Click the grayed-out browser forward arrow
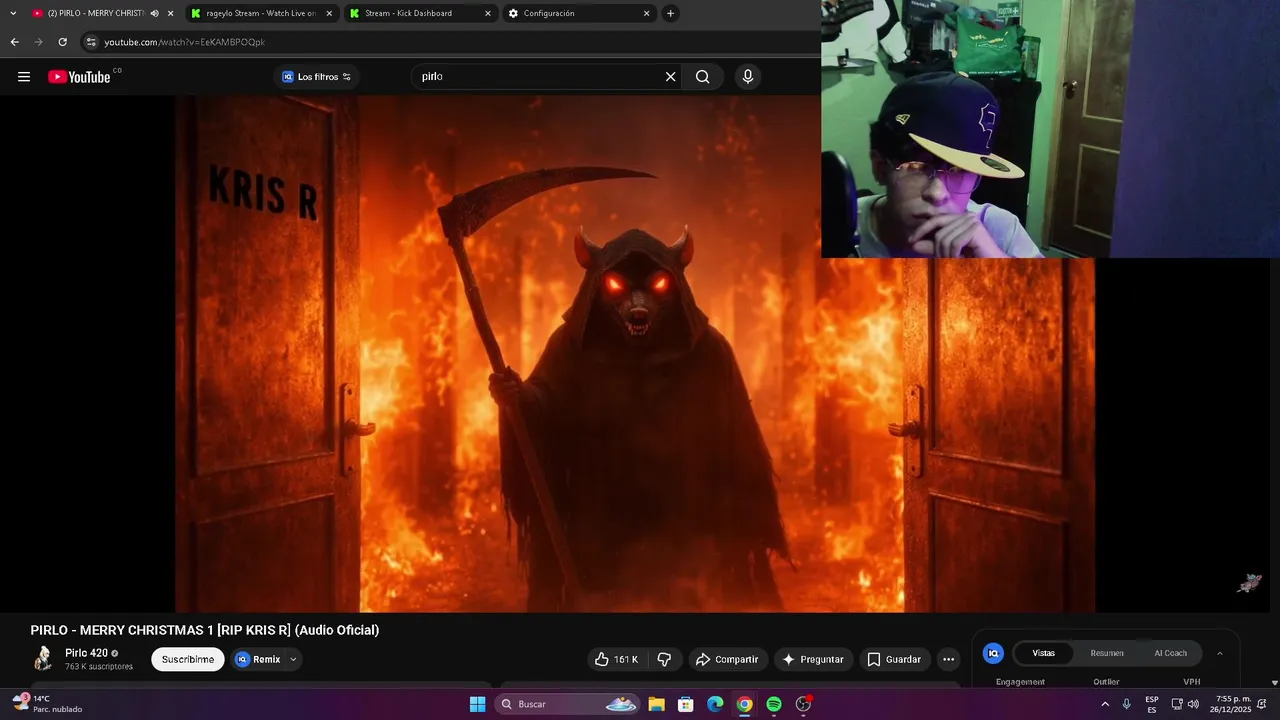The width and height of the screenshot is (1280, 720). point(38,42)
